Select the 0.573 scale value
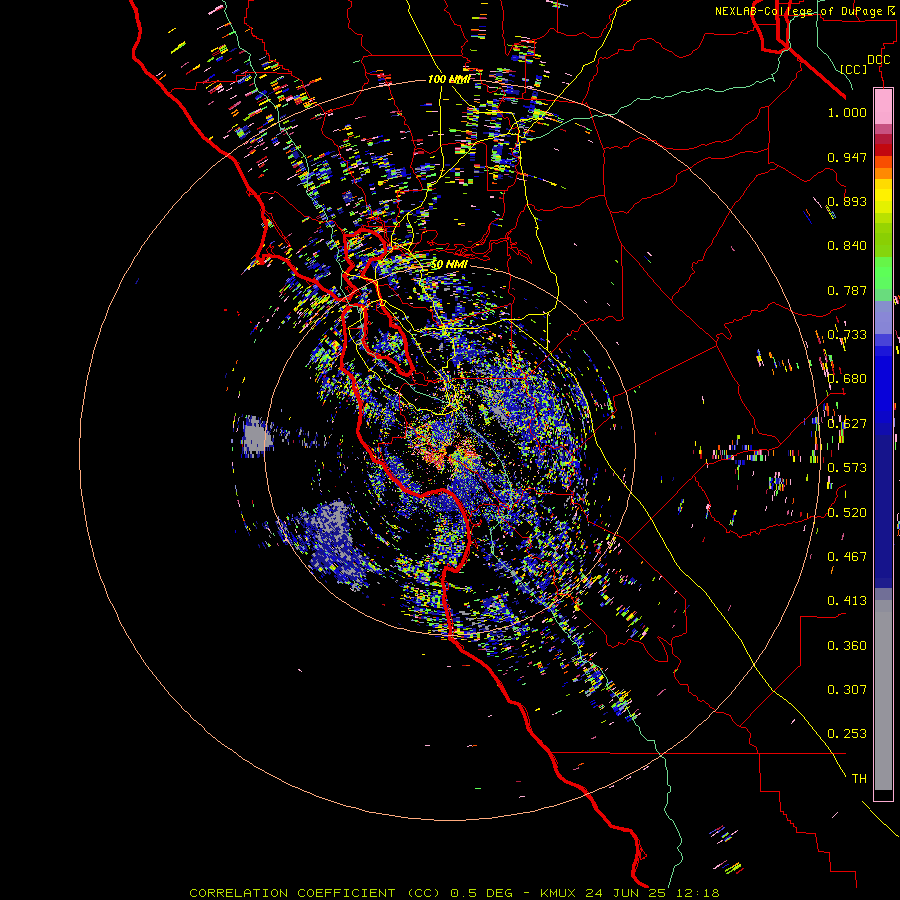This screenshot has width=900, height=900. pos(847,468)
